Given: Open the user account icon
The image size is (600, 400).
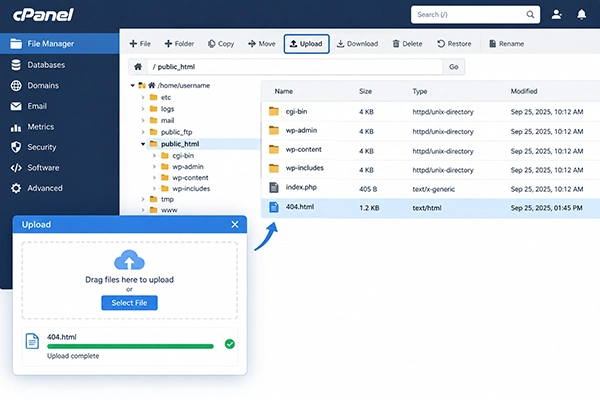Looking at the screenshot, I should [x=556, y=15].
